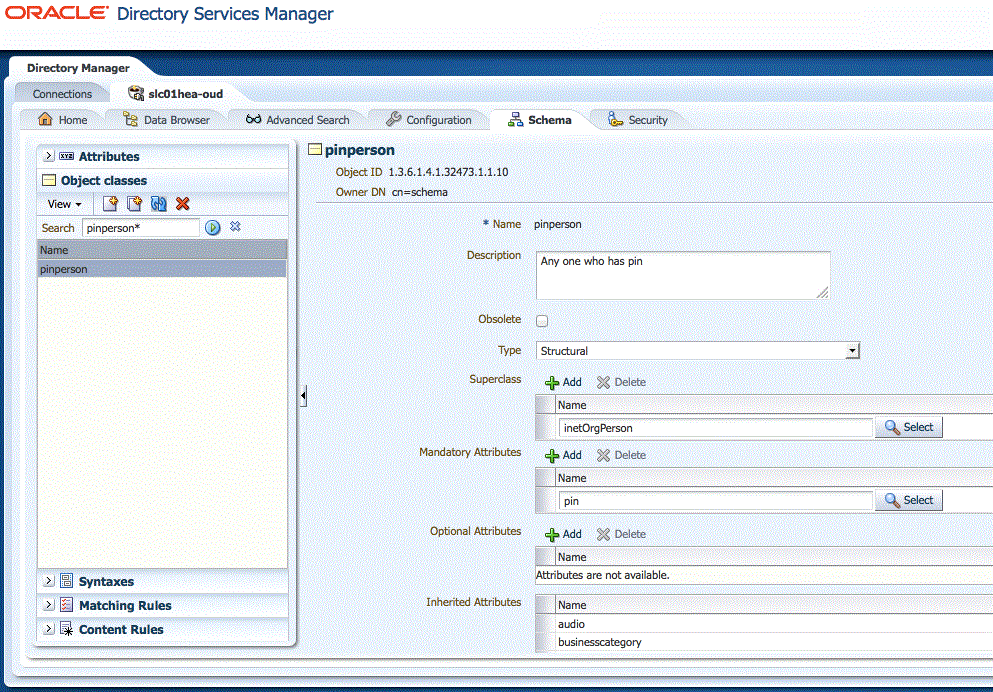Click the Matching Rules panel icon

point(66,605)
